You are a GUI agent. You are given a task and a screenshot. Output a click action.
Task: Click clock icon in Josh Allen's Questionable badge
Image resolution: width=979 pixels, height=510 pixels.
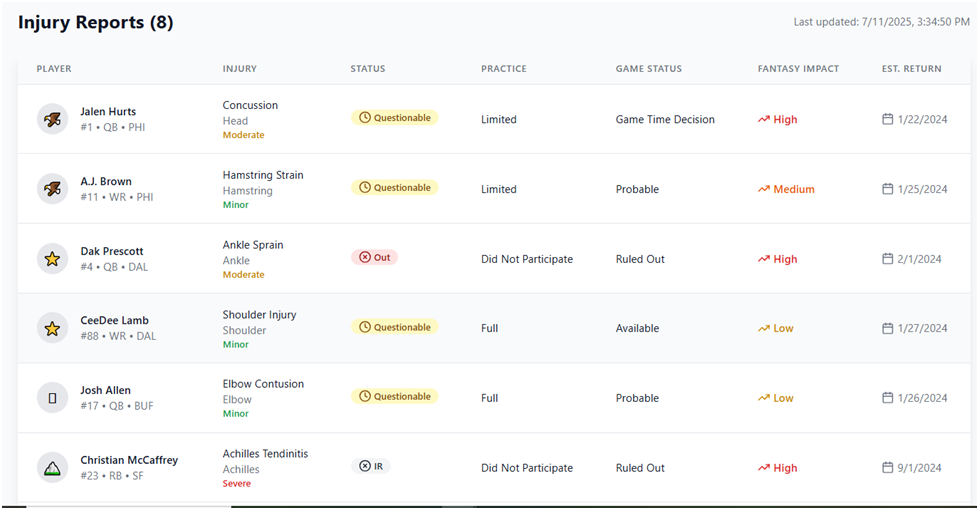coord(365,396)
